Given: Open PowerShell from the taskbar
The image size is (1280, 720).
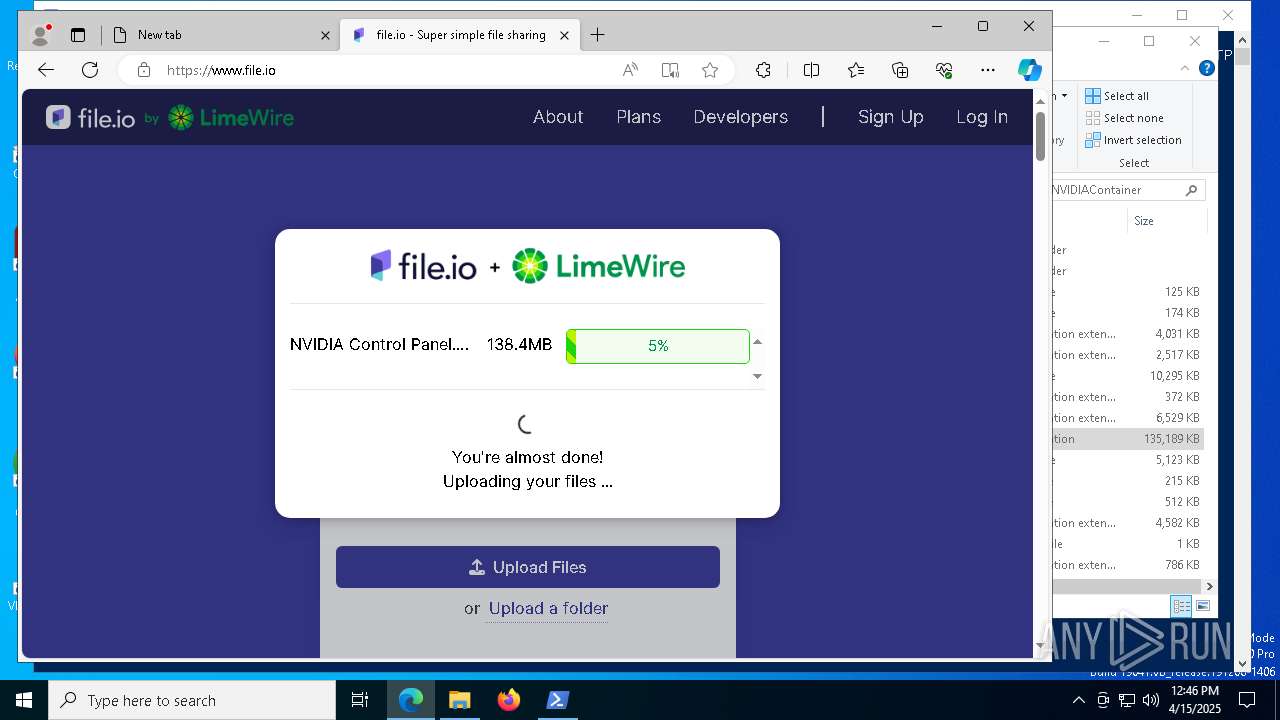Looking at the screenshot, I should (x=558, y=700).
